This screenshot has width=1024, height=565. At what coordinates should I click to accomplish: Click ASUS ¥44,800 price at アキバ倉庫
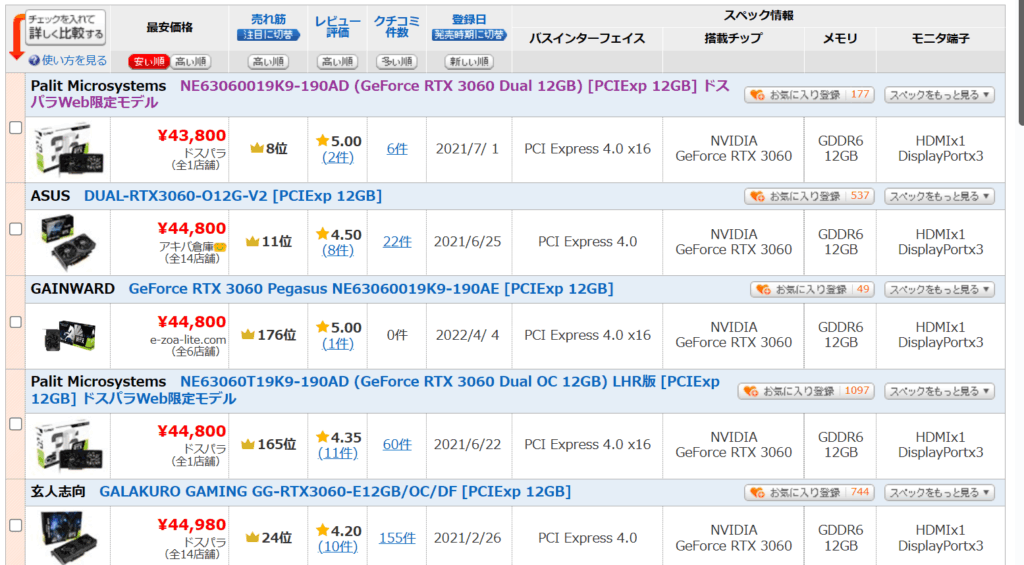191,228
